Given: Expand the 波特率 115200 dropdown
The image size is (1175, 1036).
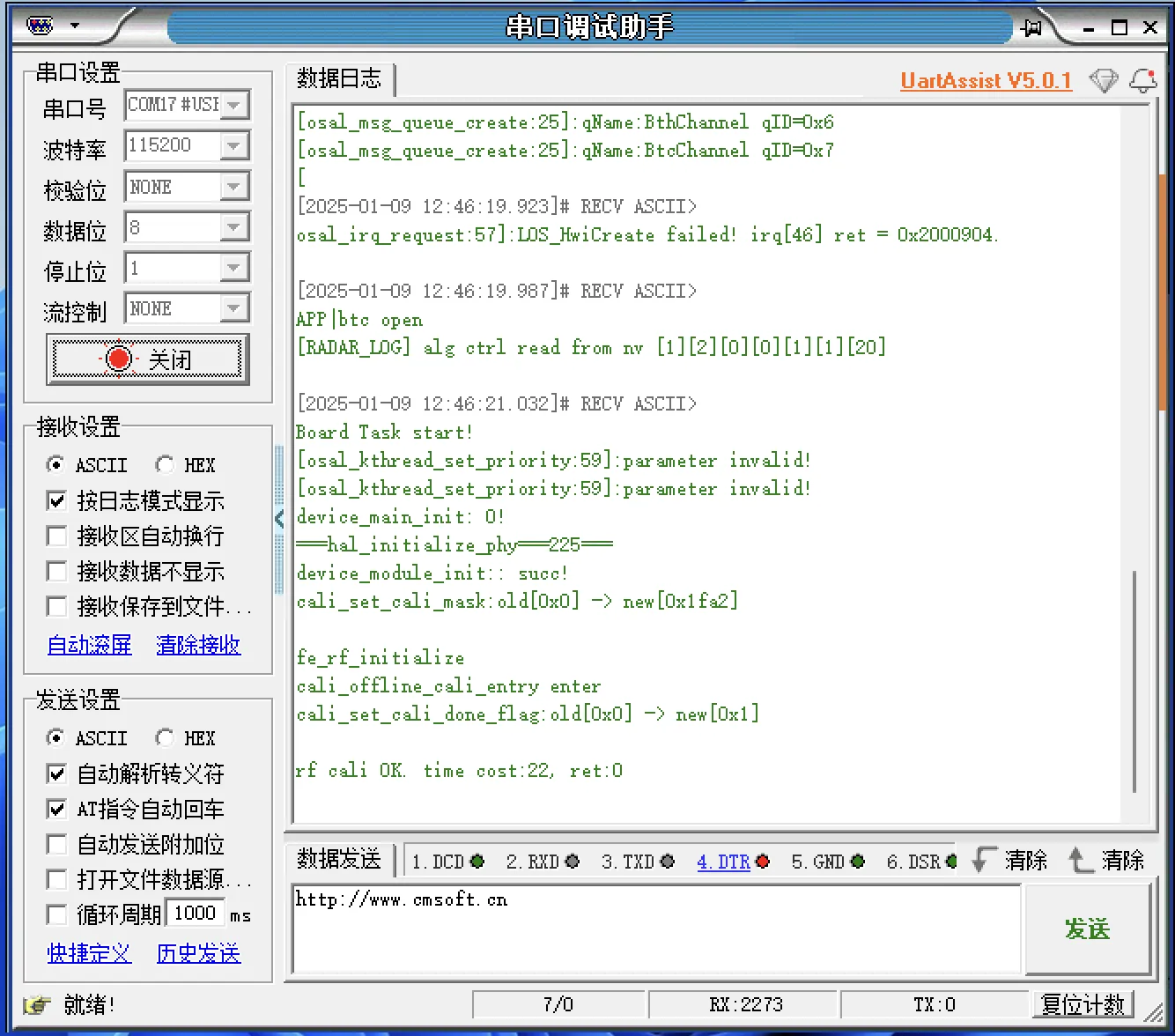Looking at the screenshot, I should point(234,145).
